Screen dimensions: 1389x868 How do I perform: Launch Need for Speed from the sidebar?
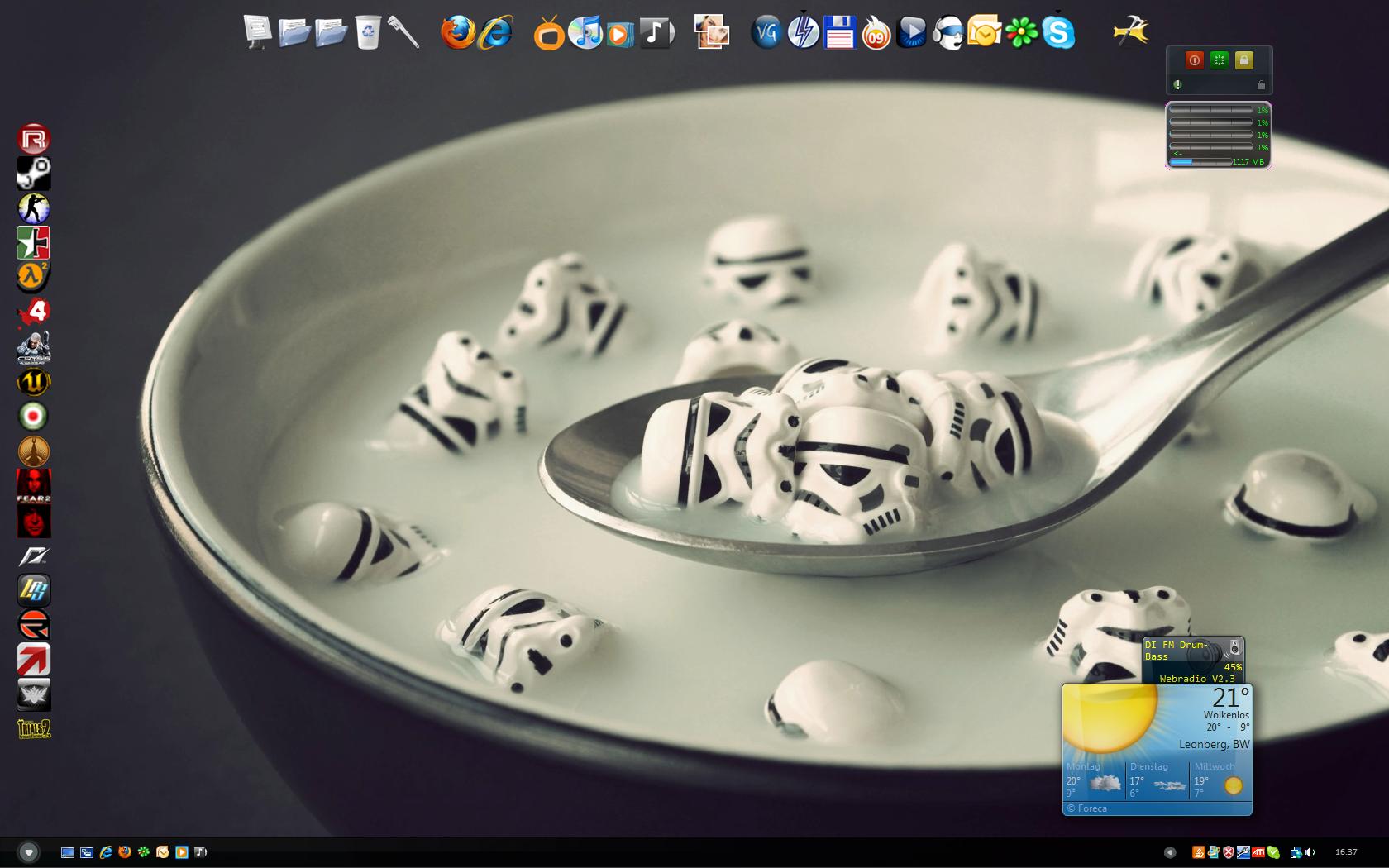tap(34, 556)
